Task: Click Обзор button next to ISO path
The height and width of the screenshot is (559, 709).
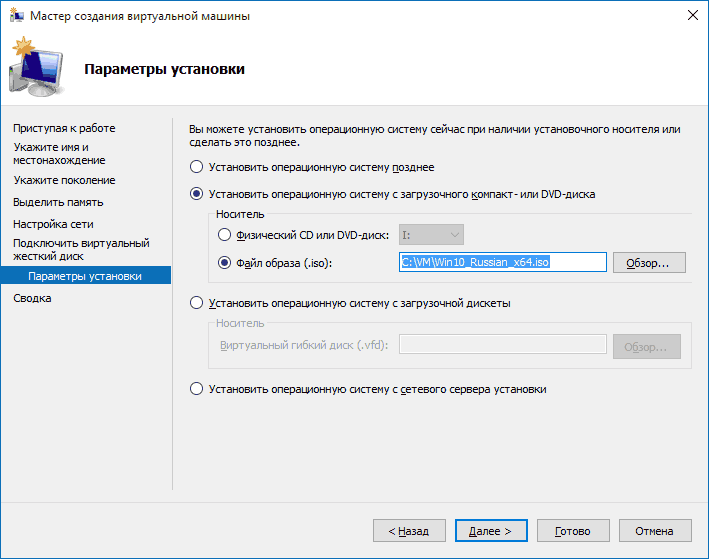Action: pos(648,263)
